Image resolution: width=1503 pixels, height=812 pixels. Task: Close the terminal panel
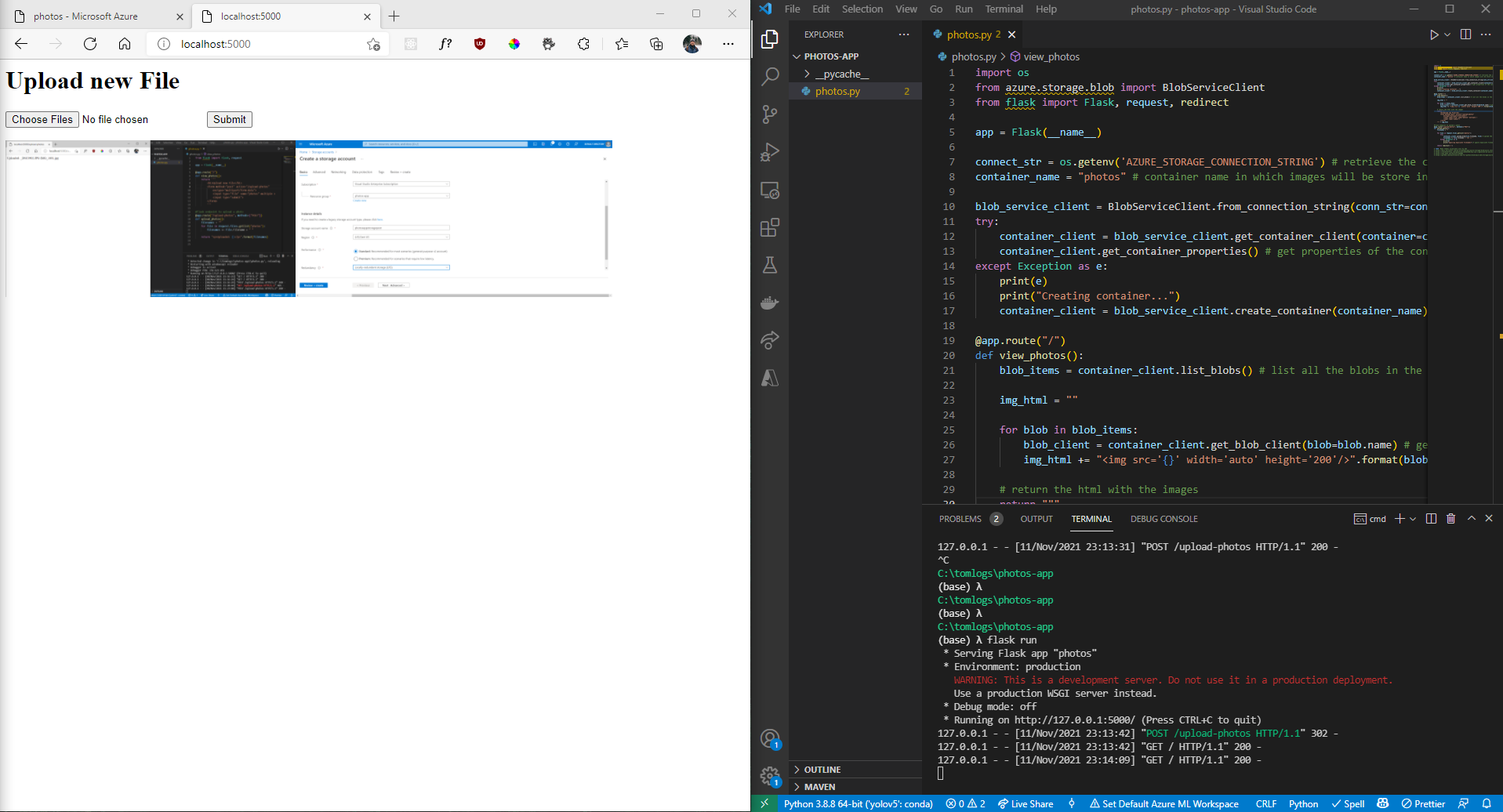coord(1489,519)
